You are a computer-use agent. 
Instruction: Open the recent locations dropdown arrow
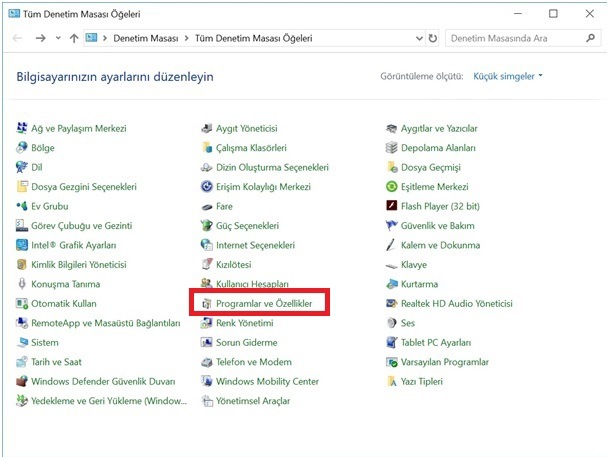tap(58, 38)
